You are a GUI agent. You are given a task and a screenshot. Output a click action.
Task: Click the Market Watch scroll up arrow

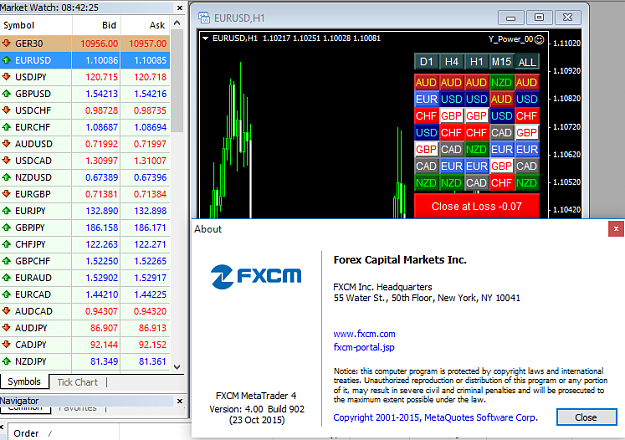click(177, 23)
